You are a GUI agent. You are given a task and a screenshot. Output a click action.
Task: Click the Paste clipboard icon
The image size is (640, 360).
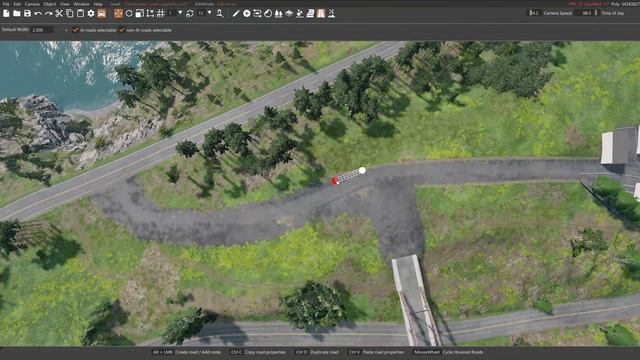coord(80,13)
